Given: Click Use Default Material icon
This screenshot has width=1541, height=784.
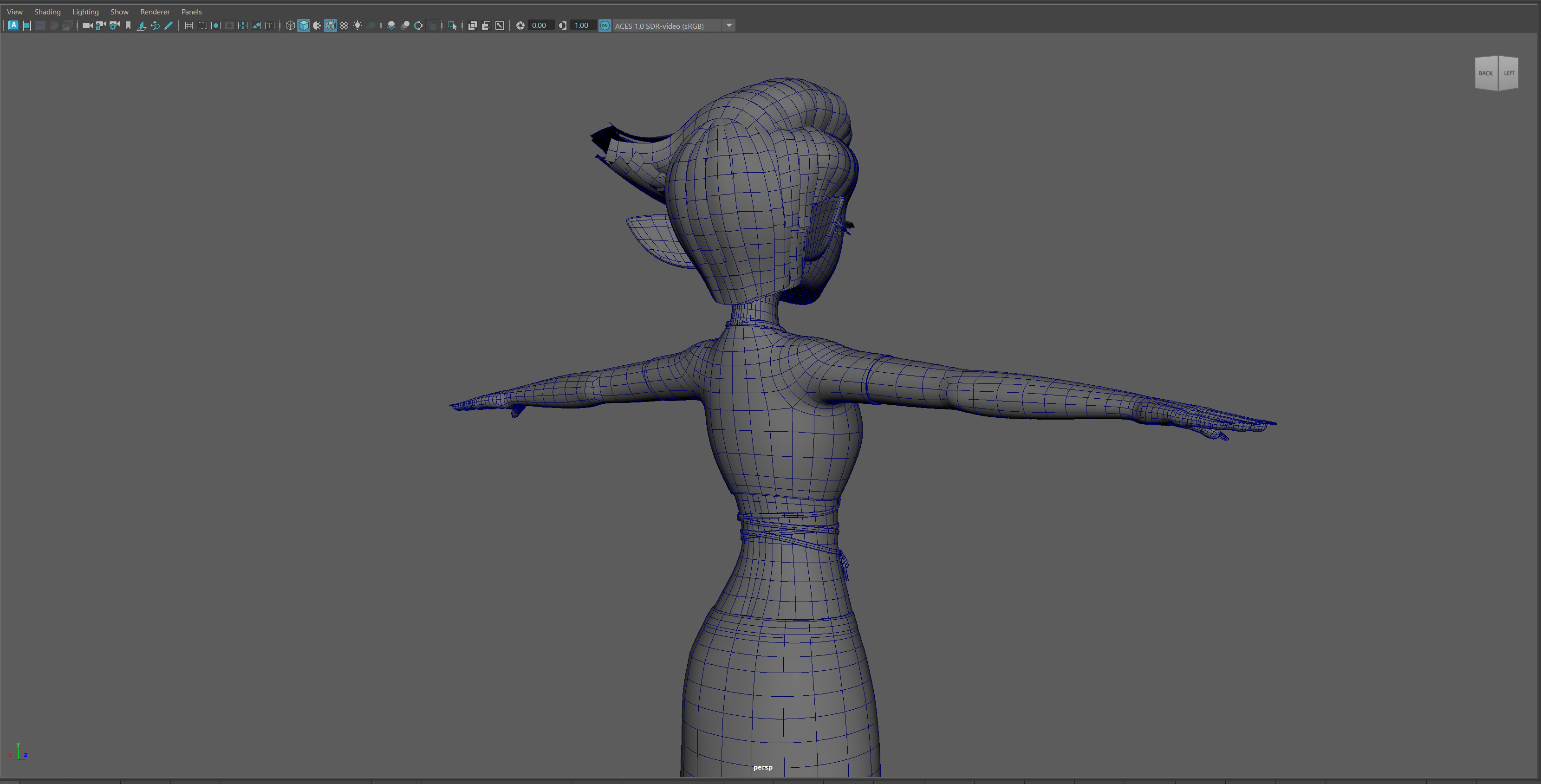Looking at the screenshot, I should coord(317,26).
